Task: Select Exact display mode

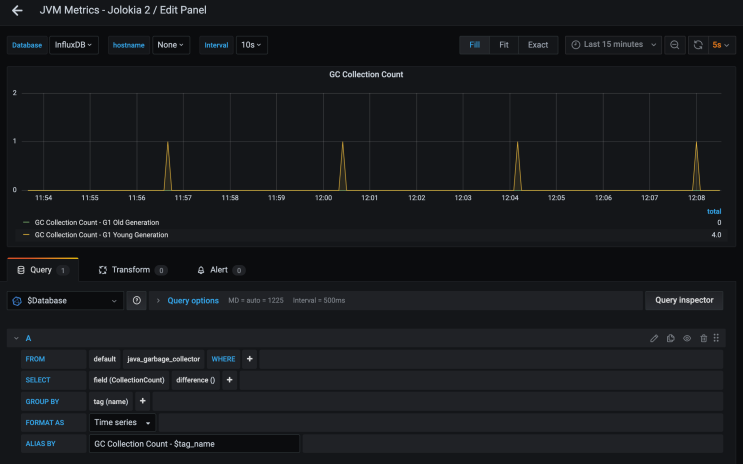Action: coord(538,45)
